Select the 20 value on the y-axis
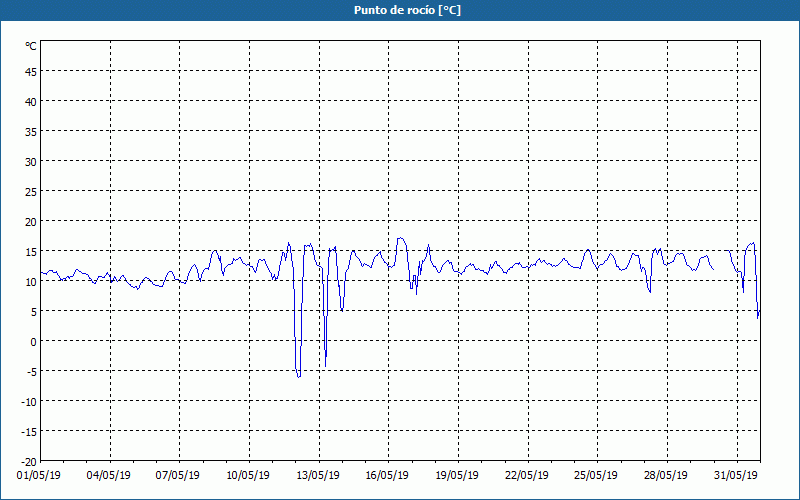 pos(31,221)
